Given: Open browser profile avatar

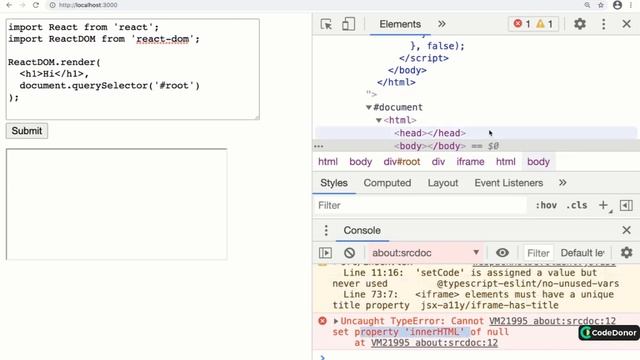Looking at the screenshot, I should 617,5.
